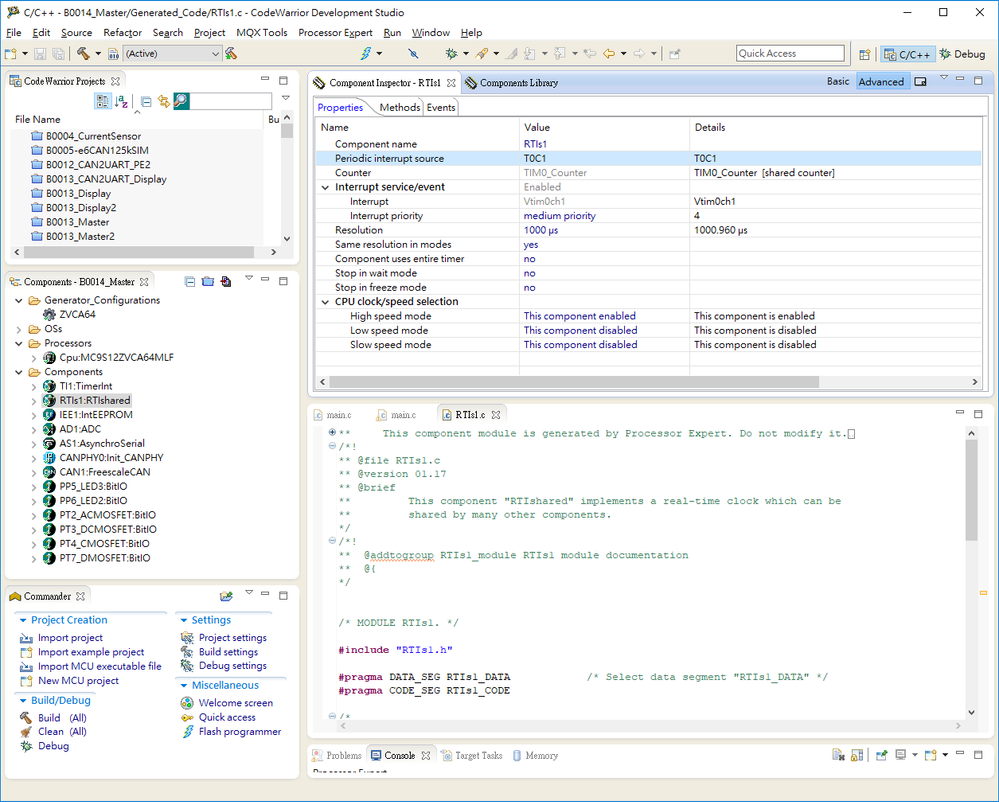Click the Quick Access search field

pyautogui.click(x=790, y=54)
